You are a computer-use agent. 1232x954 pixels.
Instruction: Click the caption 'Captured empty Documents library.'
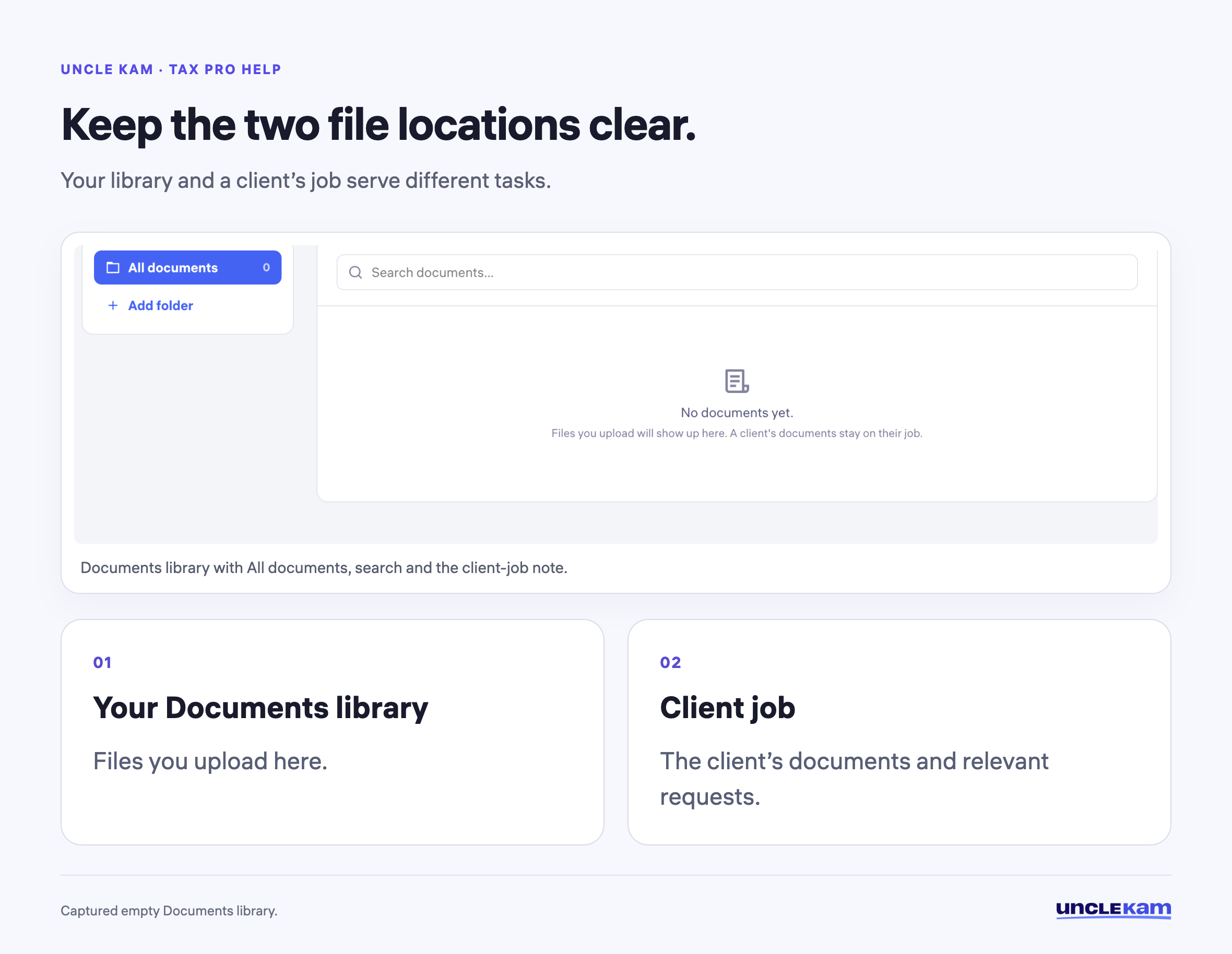169,911
